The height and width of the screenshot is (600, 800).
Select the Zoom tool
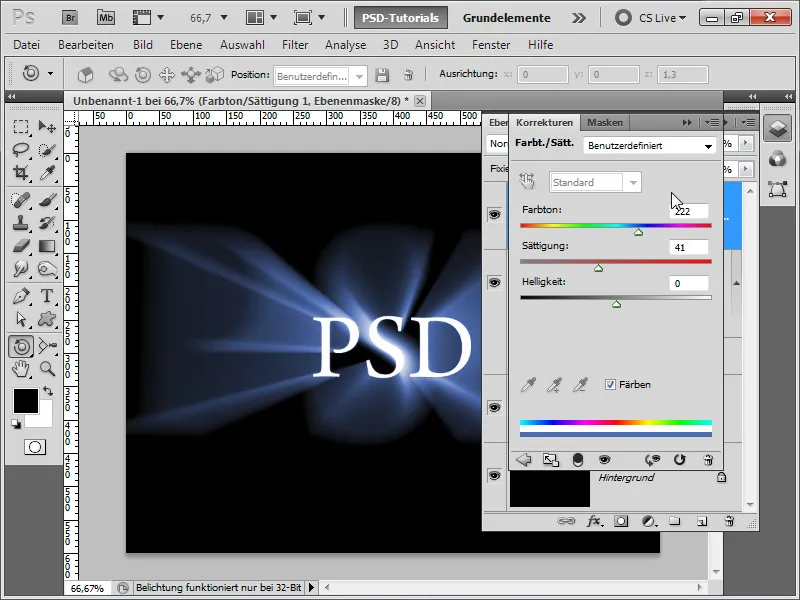pyautogui.click(x=47, y=369)
